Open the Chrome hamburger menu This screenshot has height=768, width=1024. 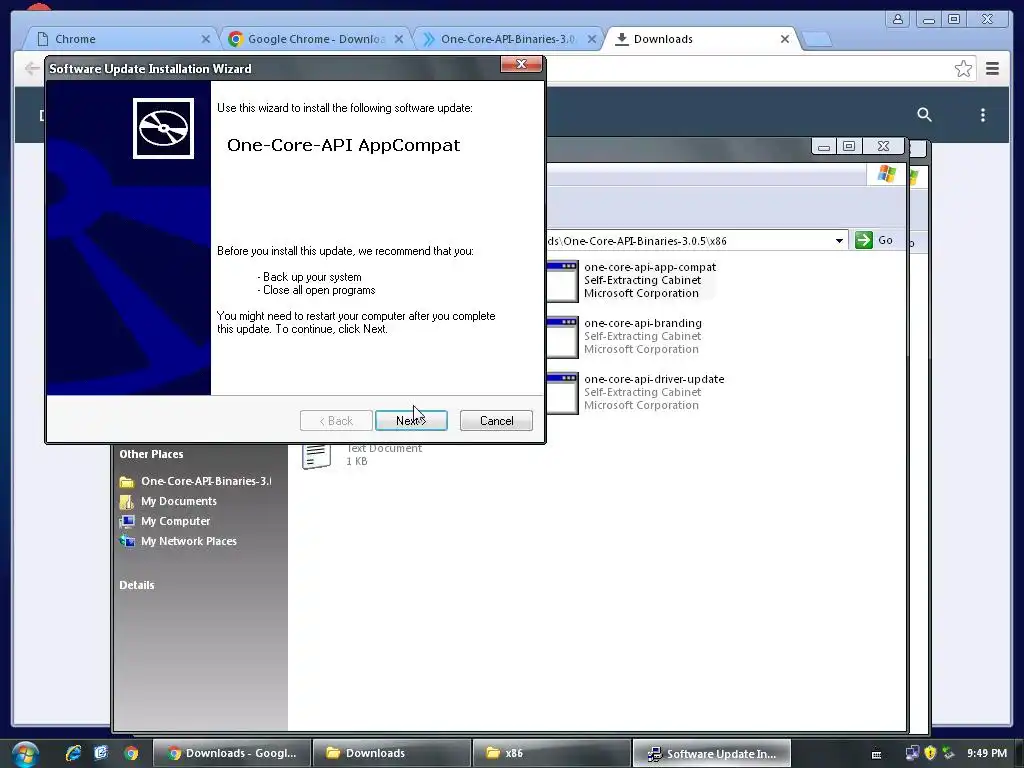992,69
